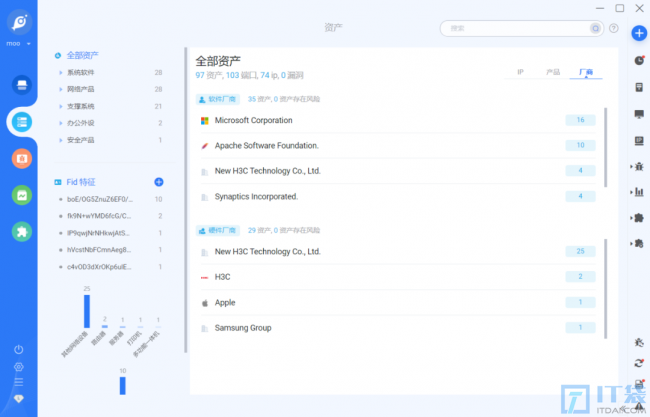
Task: Expand the 办公外设 tree node
Action: tap(61, 123)
